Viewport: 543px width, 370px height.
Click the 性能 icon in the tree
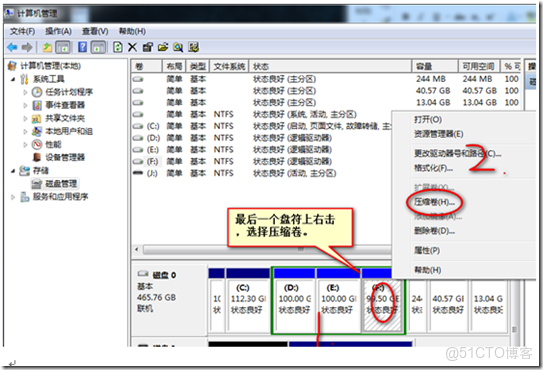pos(37,144)
